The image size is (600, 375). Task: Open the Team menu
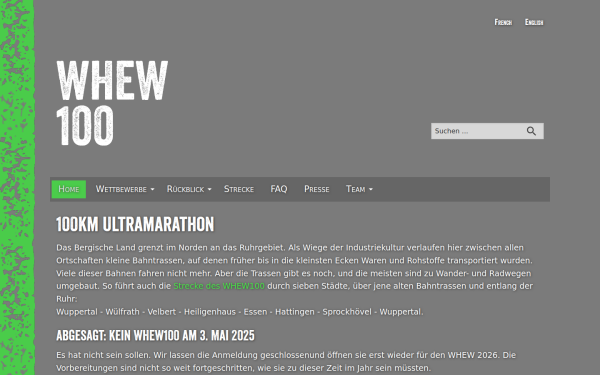click(355, 189)
